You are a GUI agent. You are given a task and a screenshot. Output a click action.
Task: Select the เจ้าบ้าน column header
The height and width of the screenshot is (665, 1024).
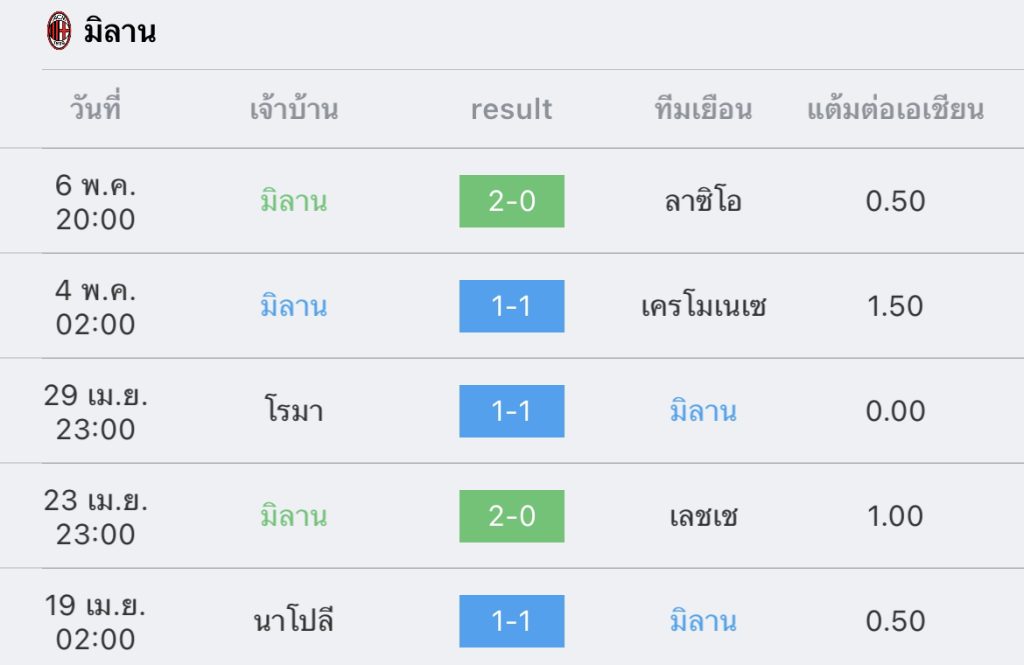pos(294,108)
